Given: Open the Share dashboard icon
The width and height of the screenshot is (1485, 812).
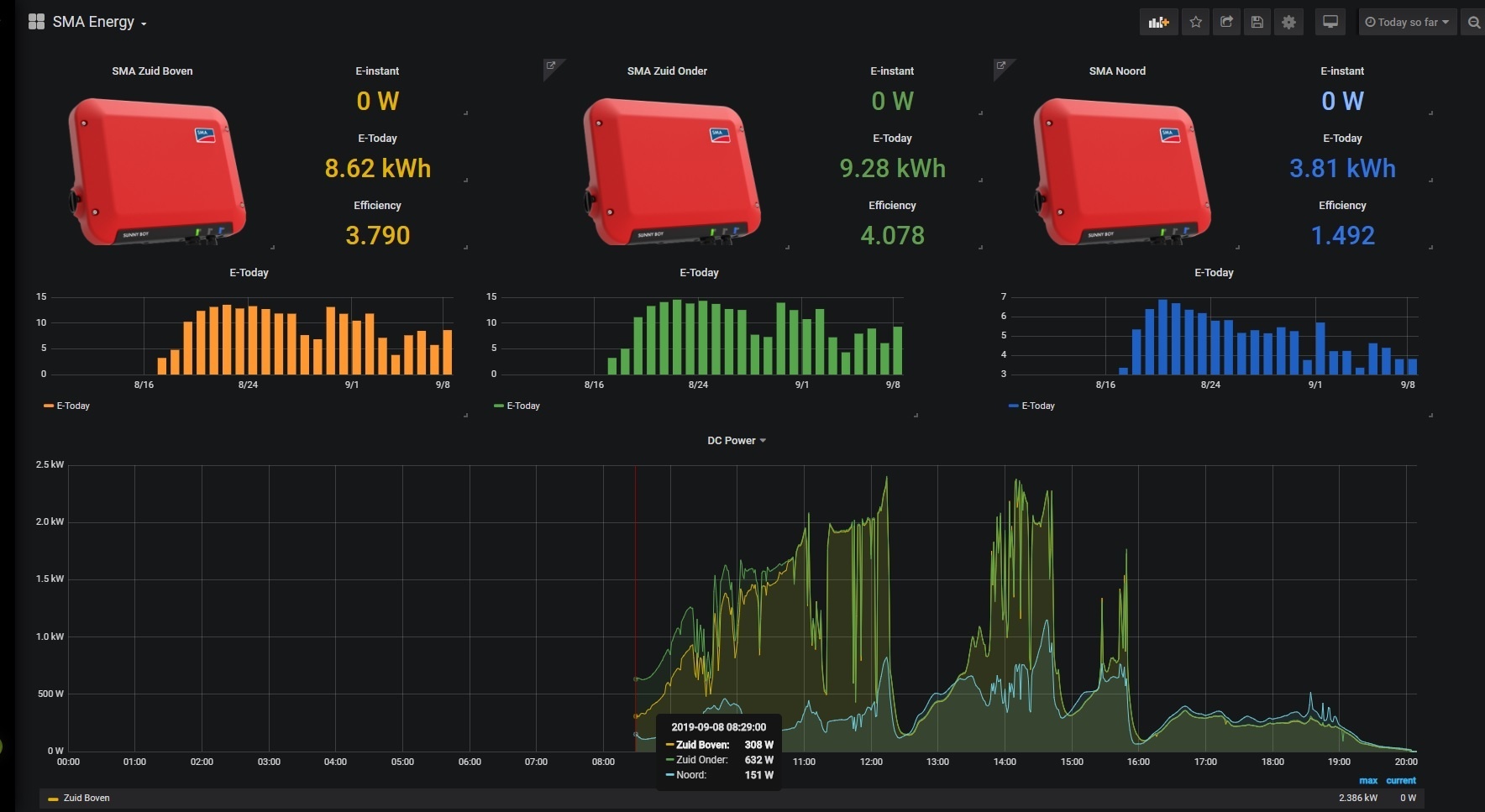Looking at the screenshot, I should [x=1226, y=23].
